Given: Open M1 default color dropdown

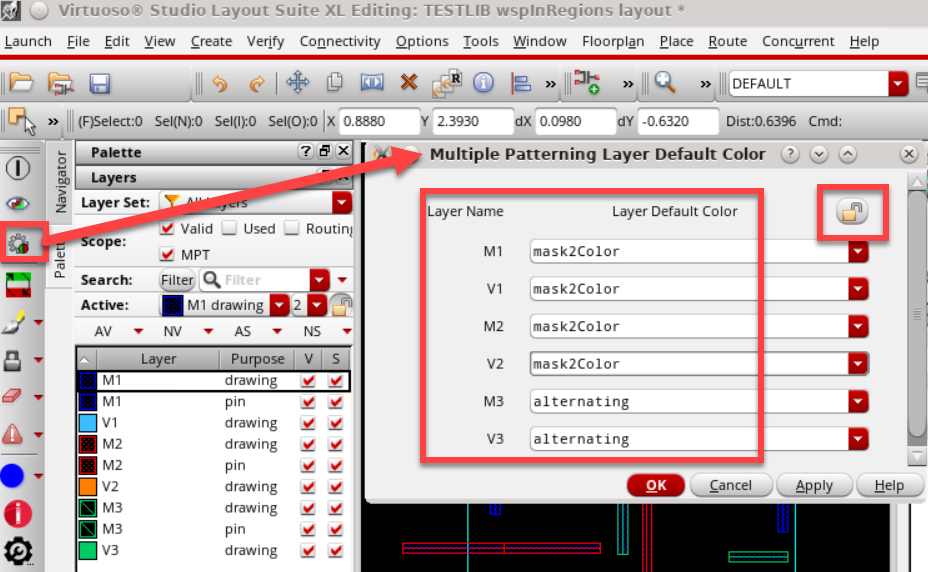Looking at the screenshot, I should tap(858, 252).
